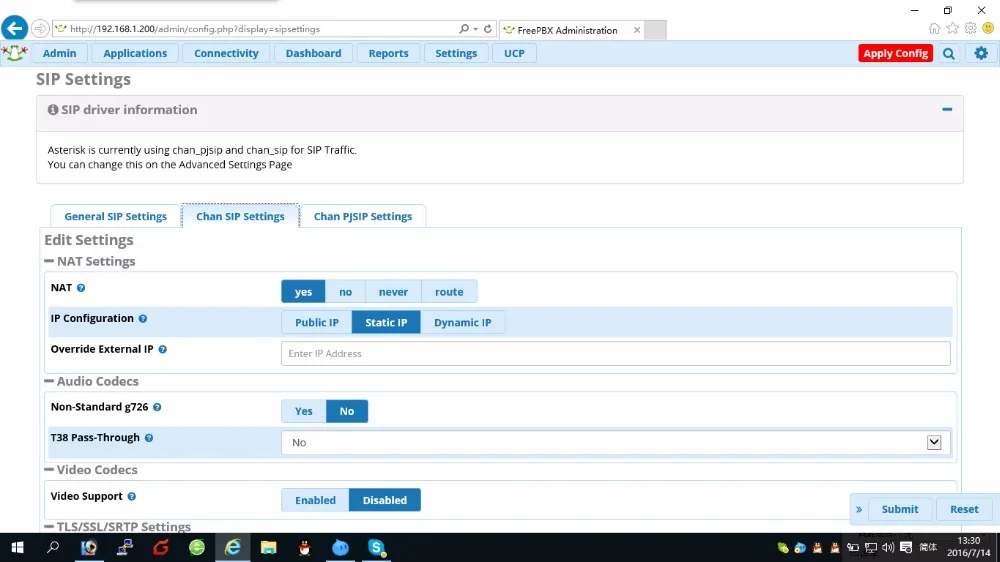
Task: Show help for the NAT setting
Action: coord(81,288)
